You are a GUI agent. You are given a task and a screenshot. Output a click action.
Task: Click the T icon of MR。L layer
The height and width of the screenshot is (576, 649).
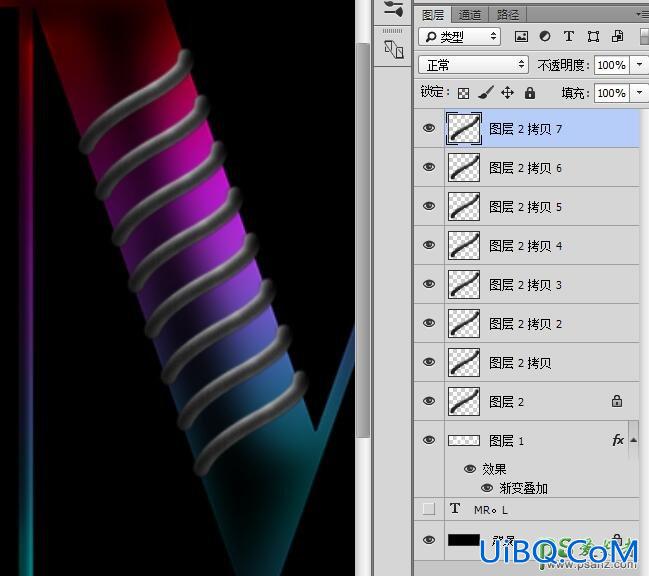pyautogui.click(x=455, y=508)
